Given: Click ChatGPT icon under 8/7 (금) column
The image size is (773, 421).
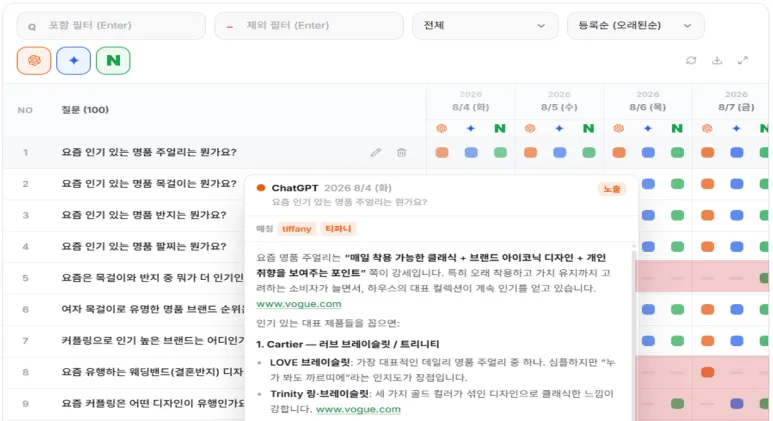Looking at the screenshot, I should point(707,129).
